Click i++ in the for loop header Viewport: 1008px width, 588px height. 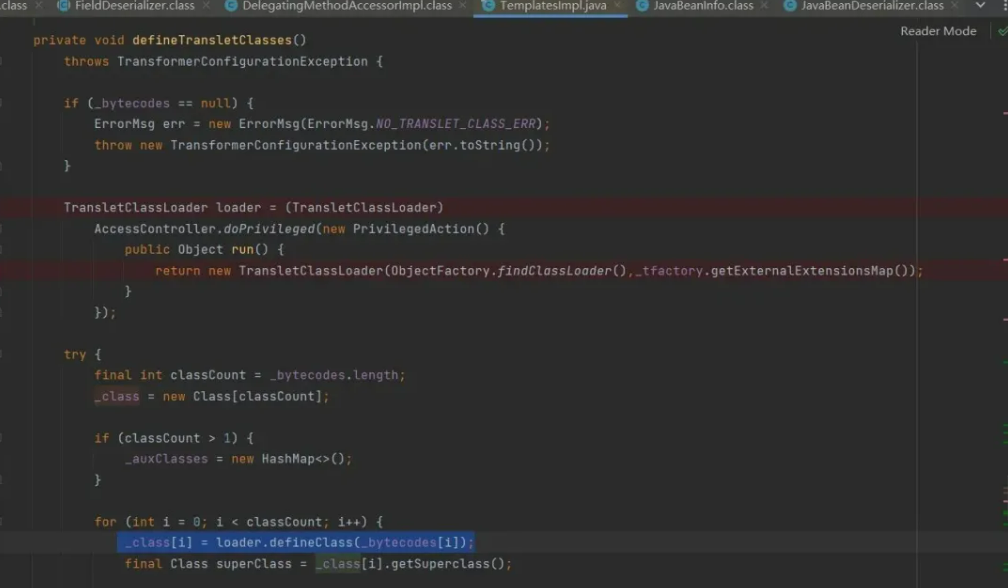pyautogui.click(x=349, y=522)
